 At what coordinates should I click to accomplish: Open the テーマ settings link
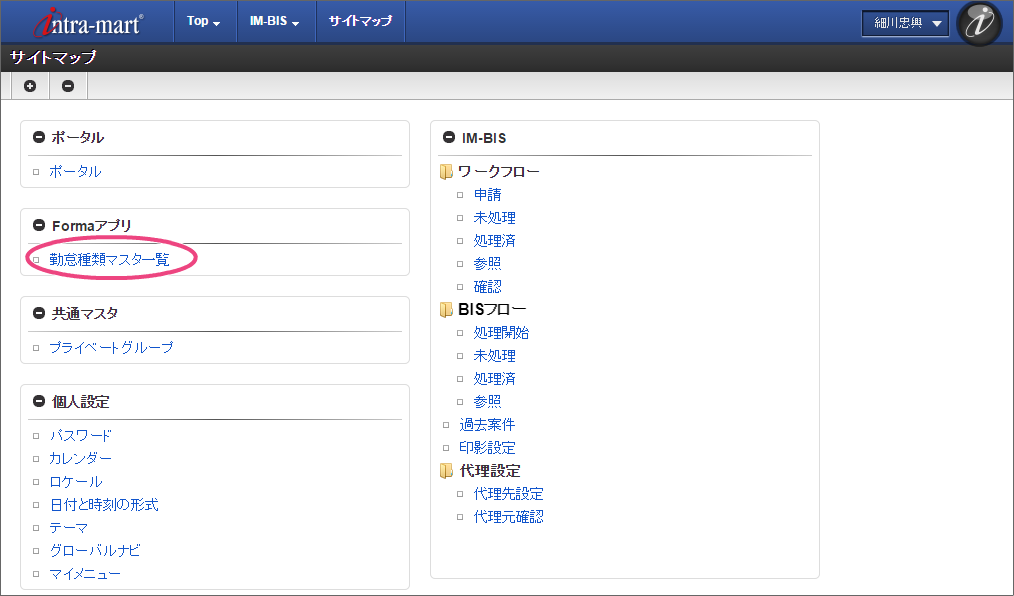point(69,527)
